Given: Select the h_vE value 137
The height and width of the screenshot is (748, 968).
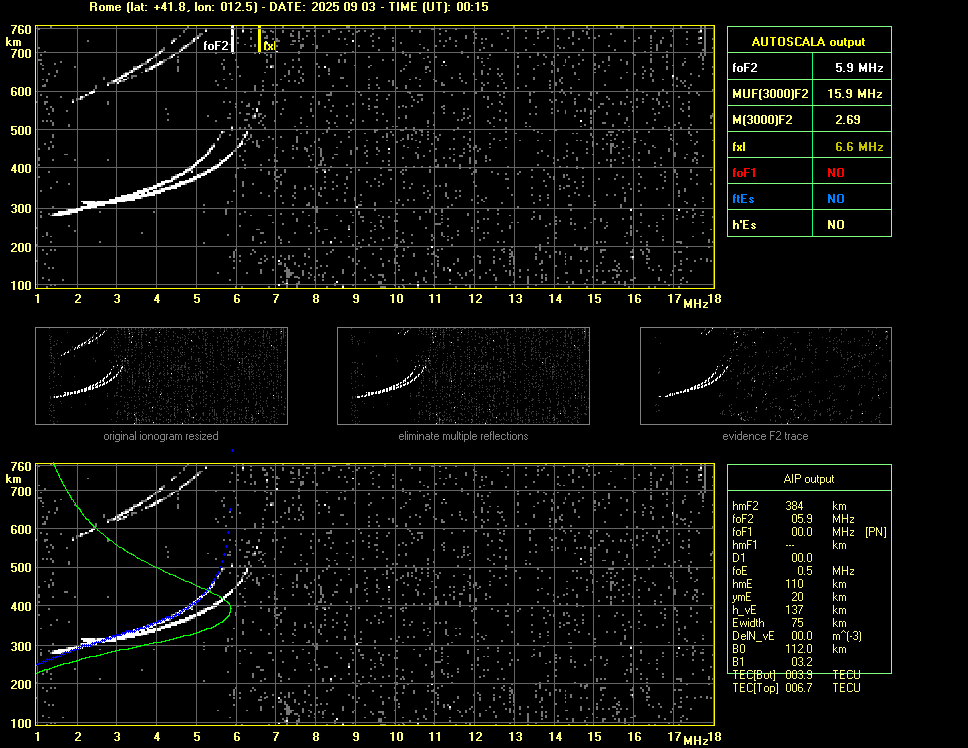Looking at the screenshot, I should (x=795, y=610).
